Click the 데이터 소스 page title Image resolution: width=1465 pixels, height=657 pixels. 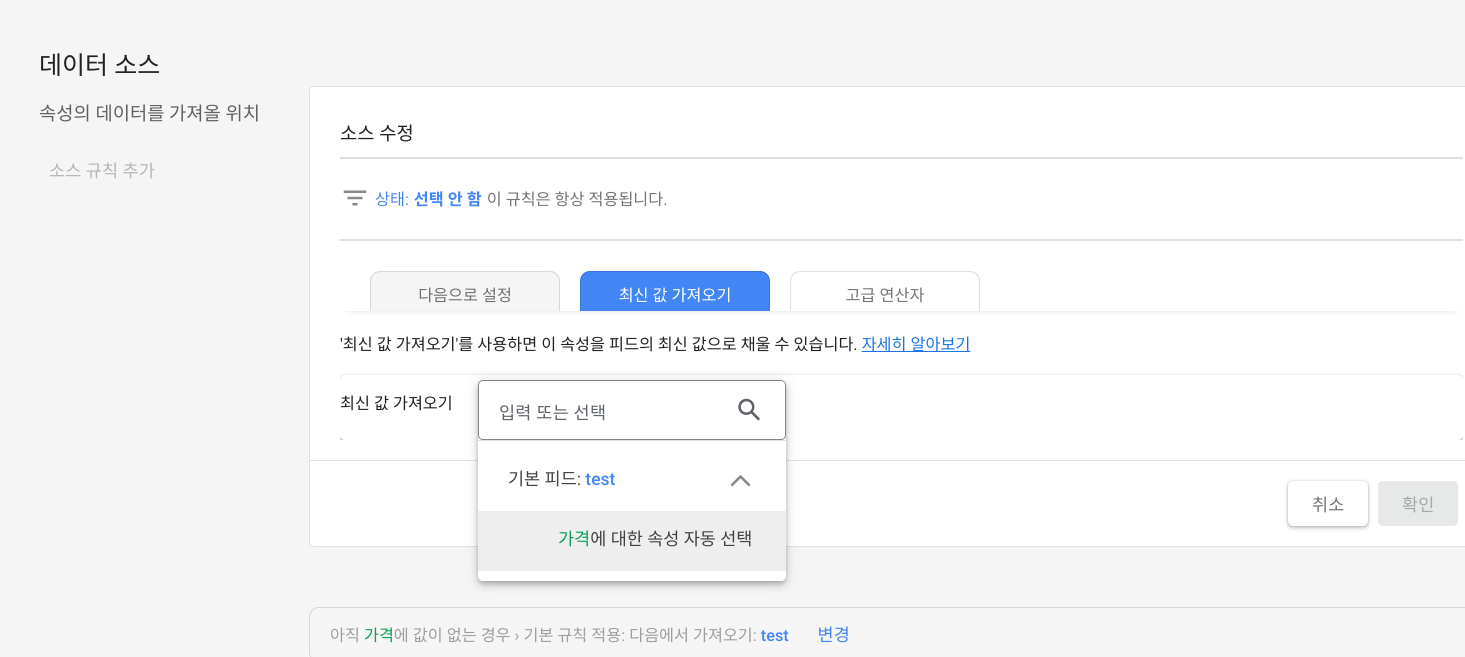pyautogui.click(x=100, y=65)
